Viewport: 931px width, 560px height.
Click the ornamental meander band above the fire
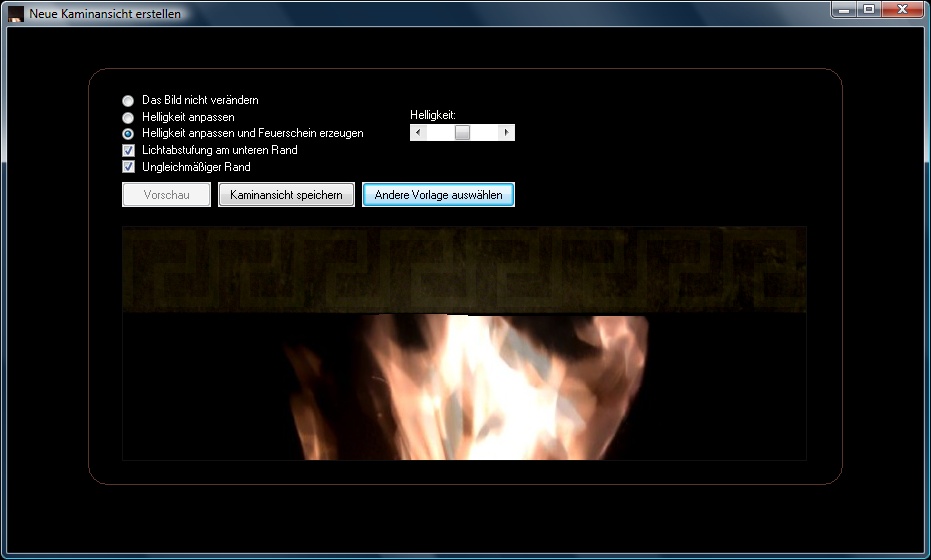click(x=464, y=268)
